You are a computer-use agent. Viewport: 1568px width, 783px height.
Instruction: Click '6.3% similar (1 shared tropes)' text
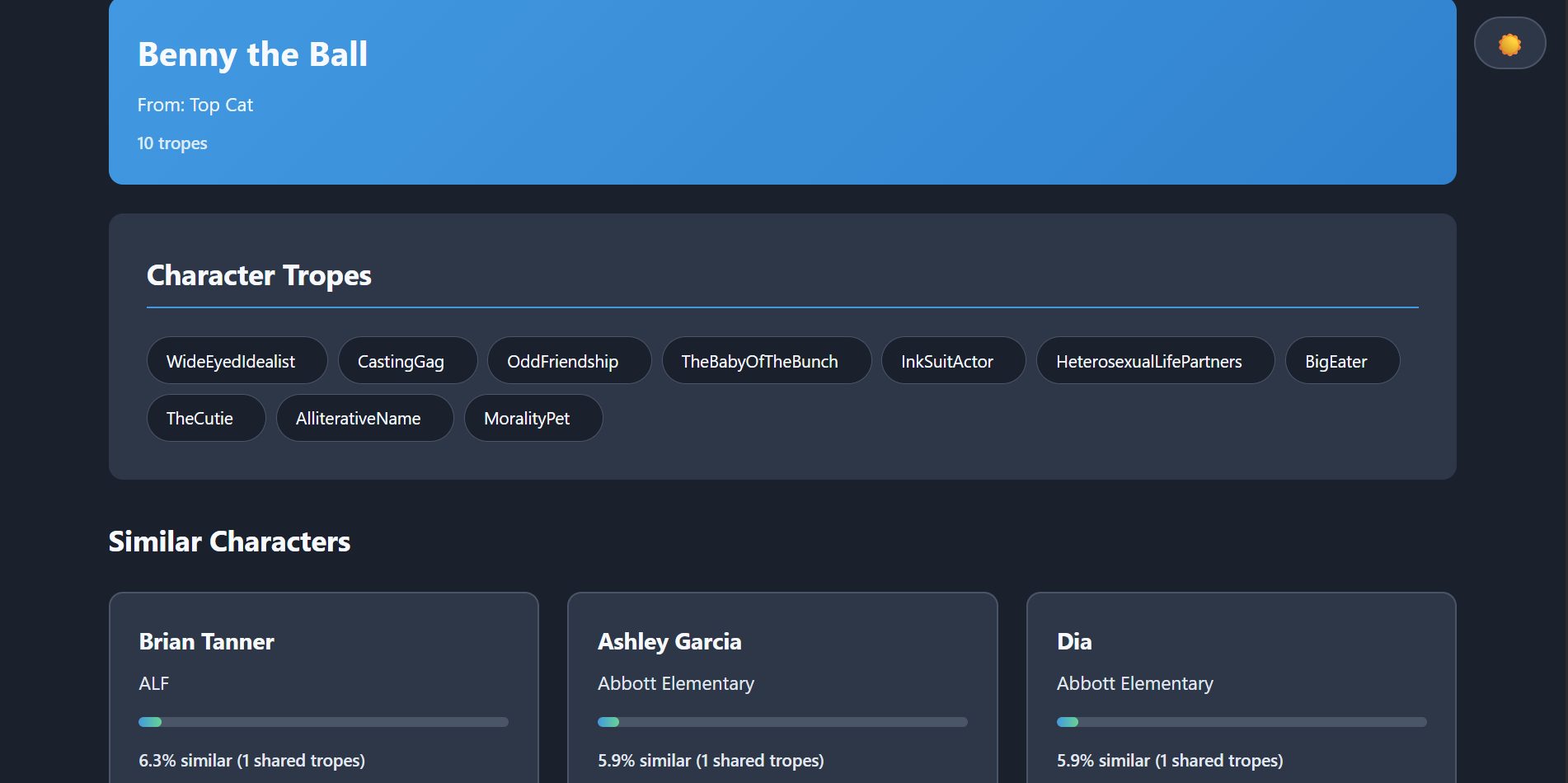(x=252, y=760)
